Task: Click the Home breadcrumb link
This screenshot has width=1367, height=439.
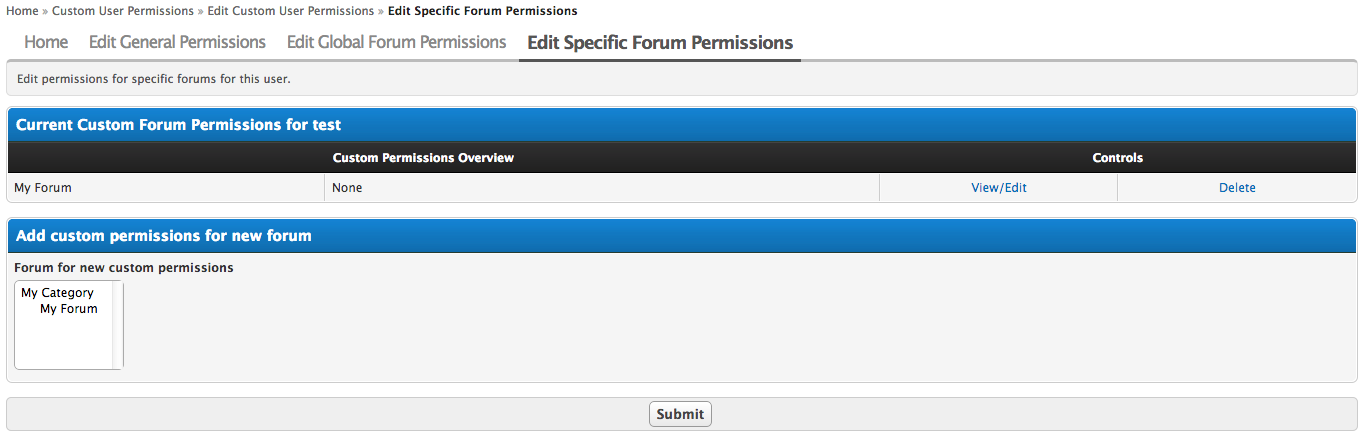Action: [x=22, y=11]
